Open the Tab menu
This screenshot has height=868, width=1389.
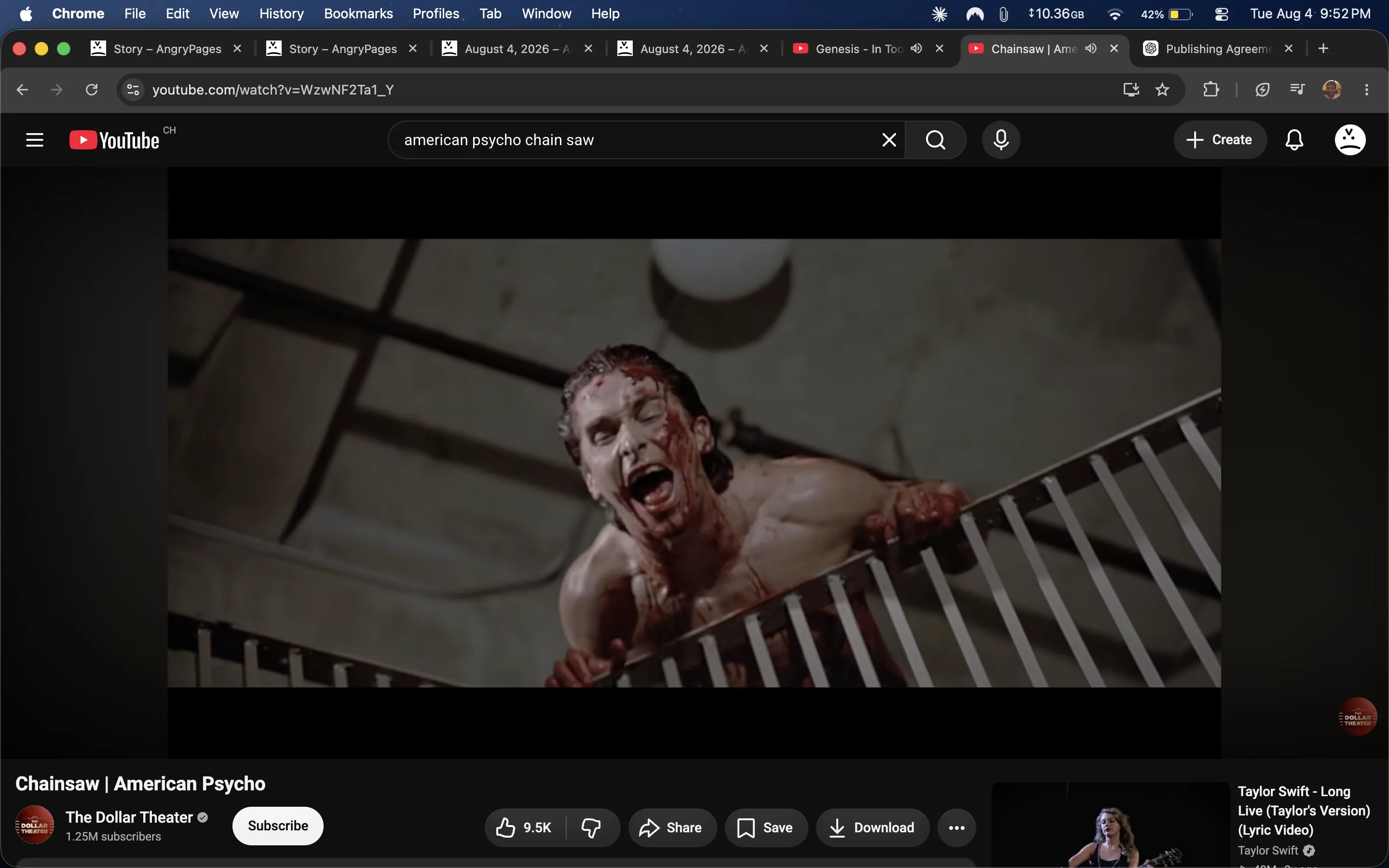pos(490,14)
